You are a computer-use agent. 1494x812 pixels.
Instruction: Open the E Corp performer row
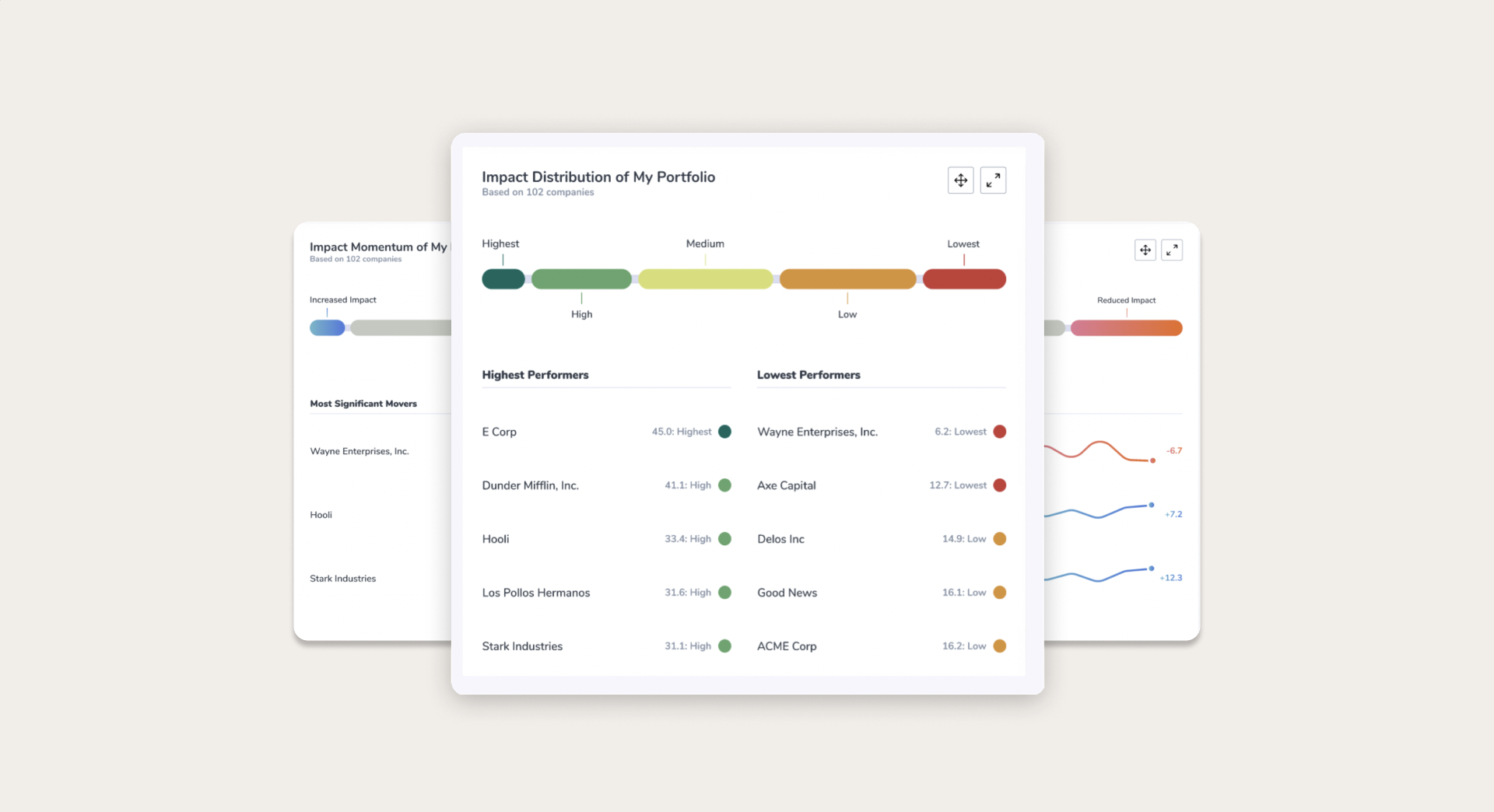606,432
